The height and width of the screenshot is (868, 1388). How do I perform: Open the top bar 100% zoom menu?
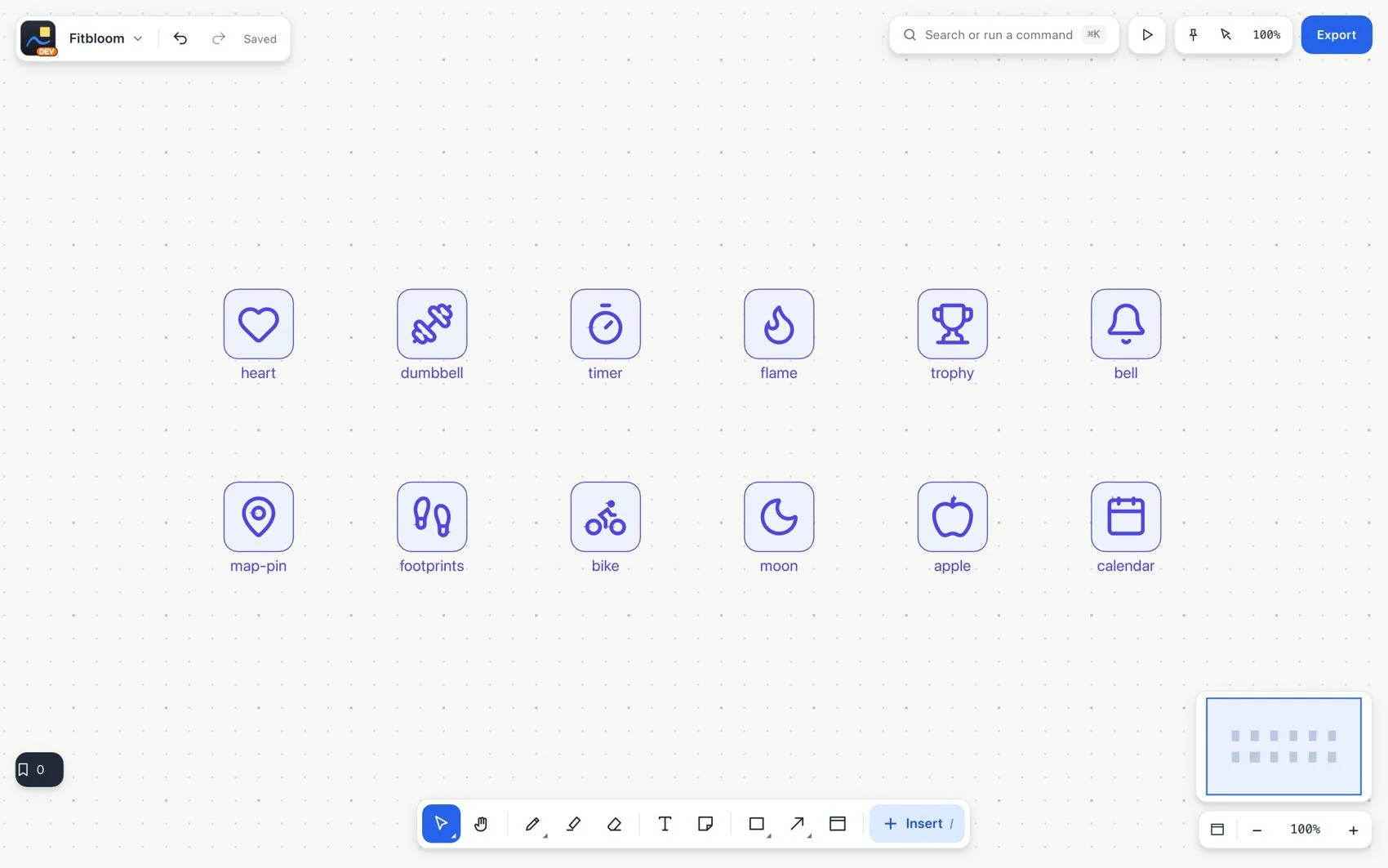[1266, 35]
